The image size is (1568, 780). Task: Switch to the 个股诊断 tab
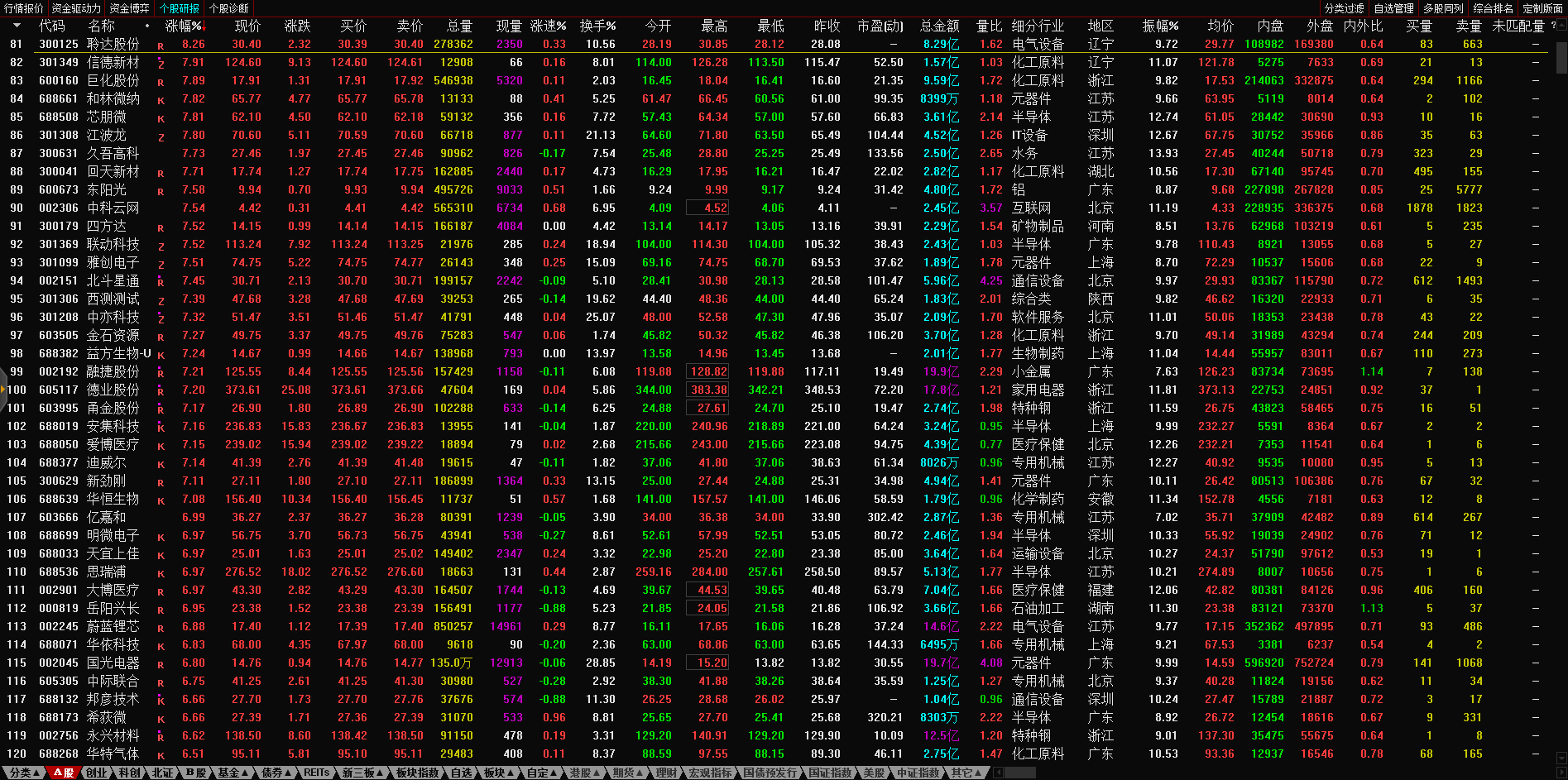[x=229, y=8]
